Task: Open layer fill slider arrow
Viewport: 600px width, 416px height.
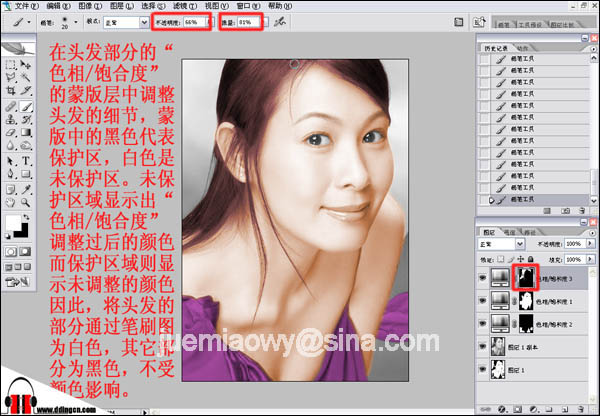Action: click(x=590, y=259)
